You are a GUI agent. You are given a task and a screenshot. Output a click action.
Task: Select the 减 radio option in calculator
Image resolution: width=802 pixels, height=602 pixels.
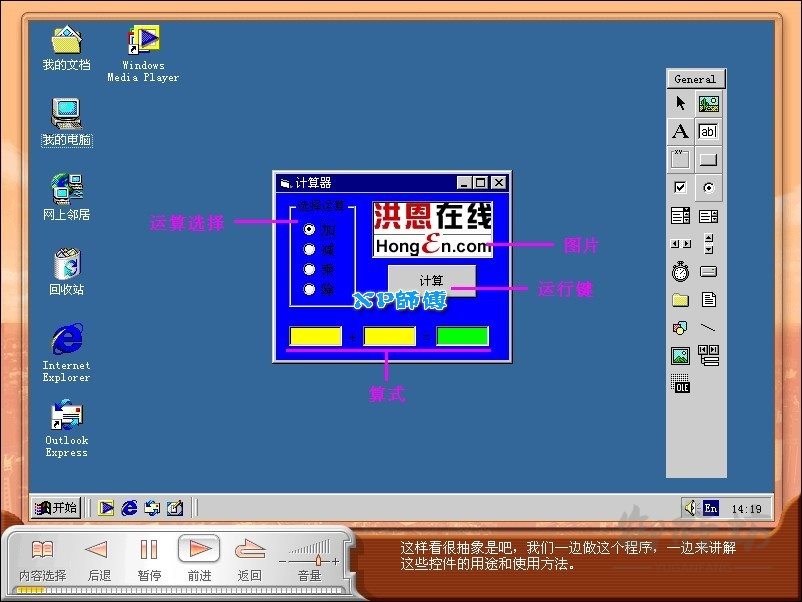coord(309,249)
